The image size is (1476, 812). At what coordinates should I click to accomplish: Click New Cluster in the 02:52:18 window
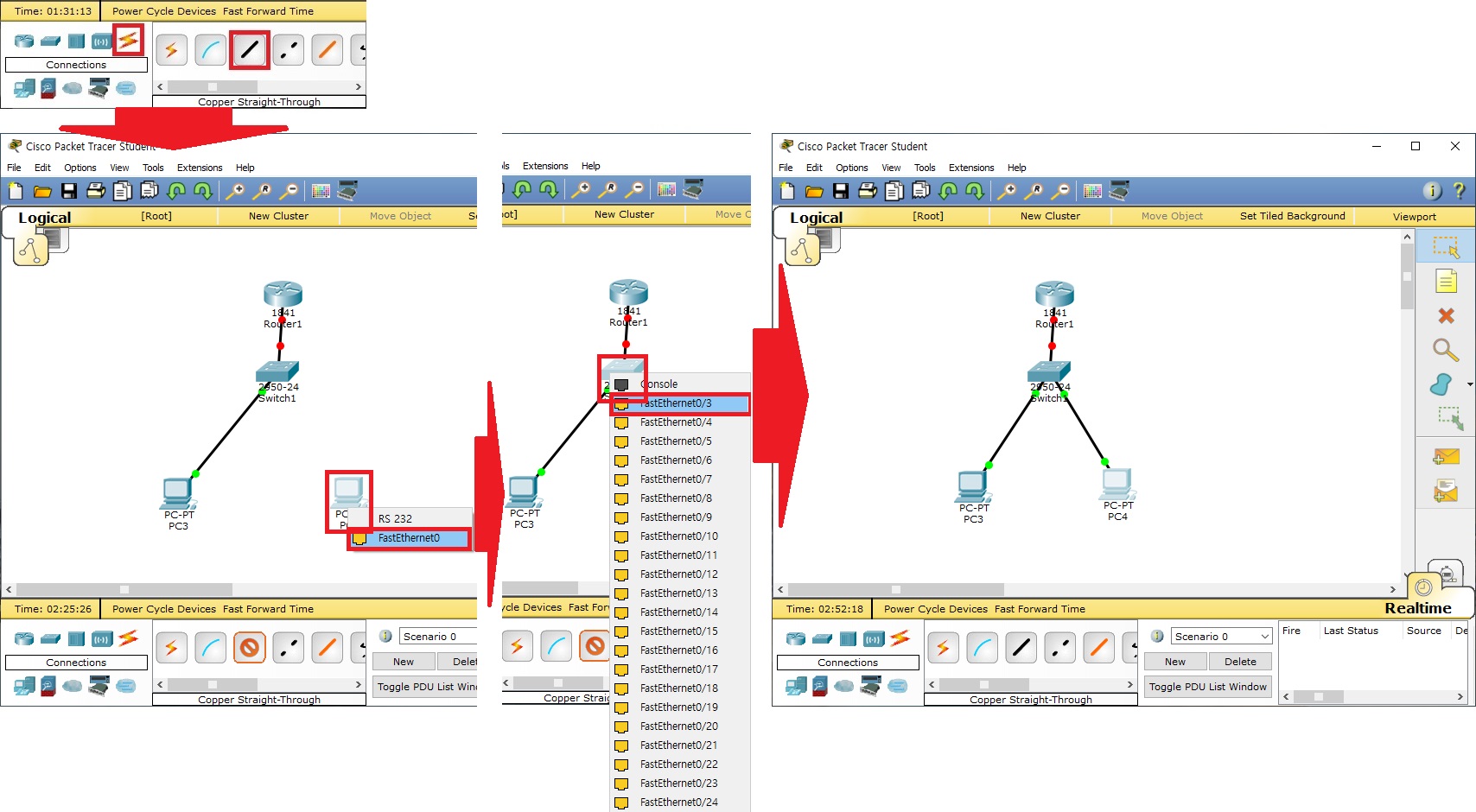tap(1050, 216)
